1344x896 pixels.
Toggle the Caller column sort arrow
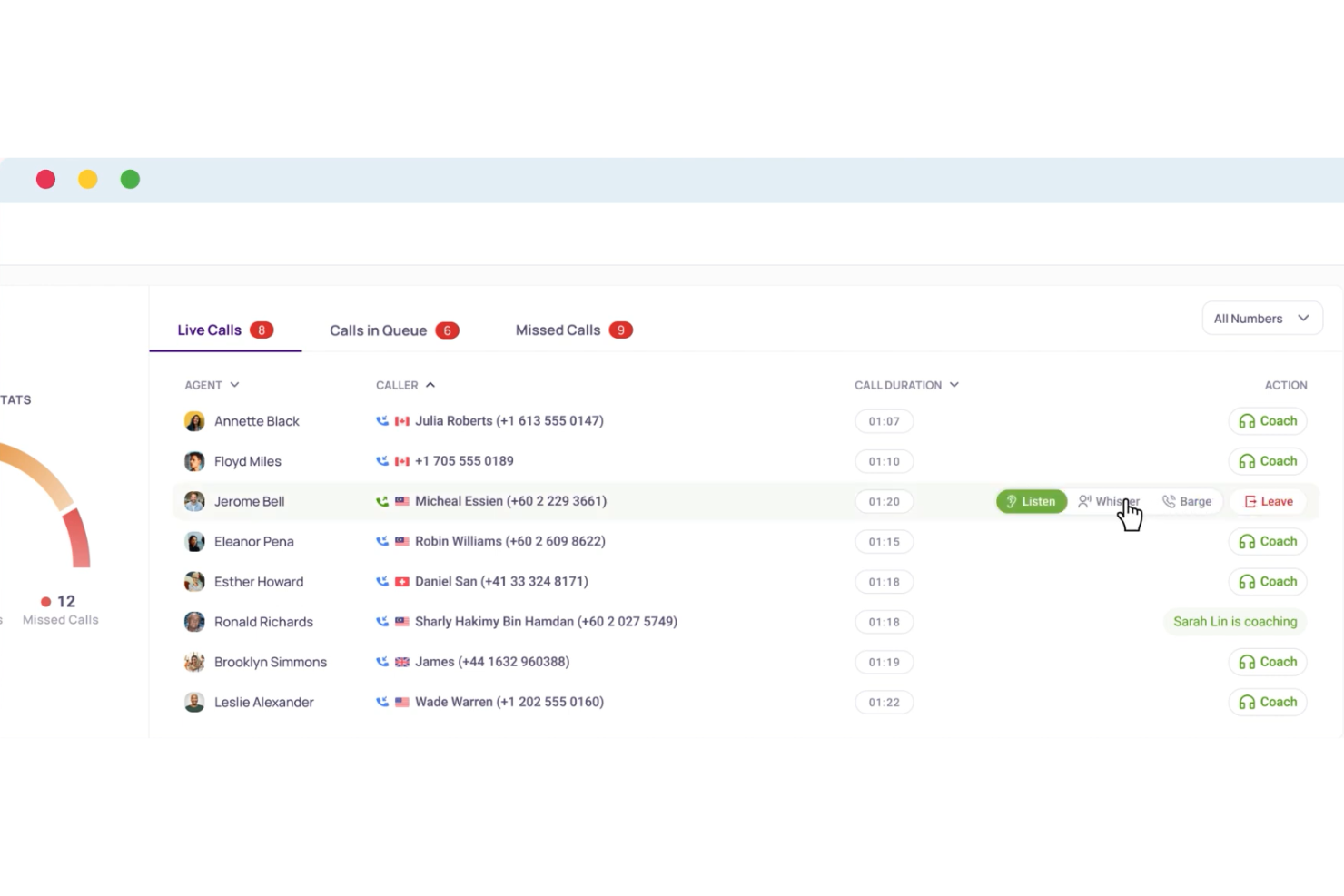pos(430,384)
